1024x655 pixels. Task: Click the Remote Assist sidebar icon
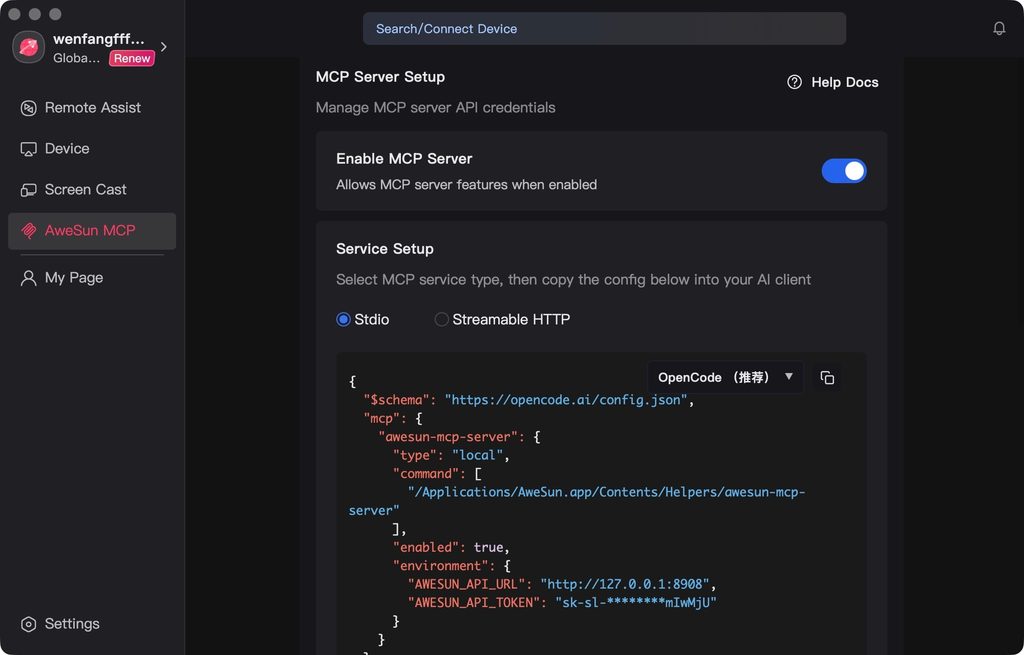click(x=28, y=108)
